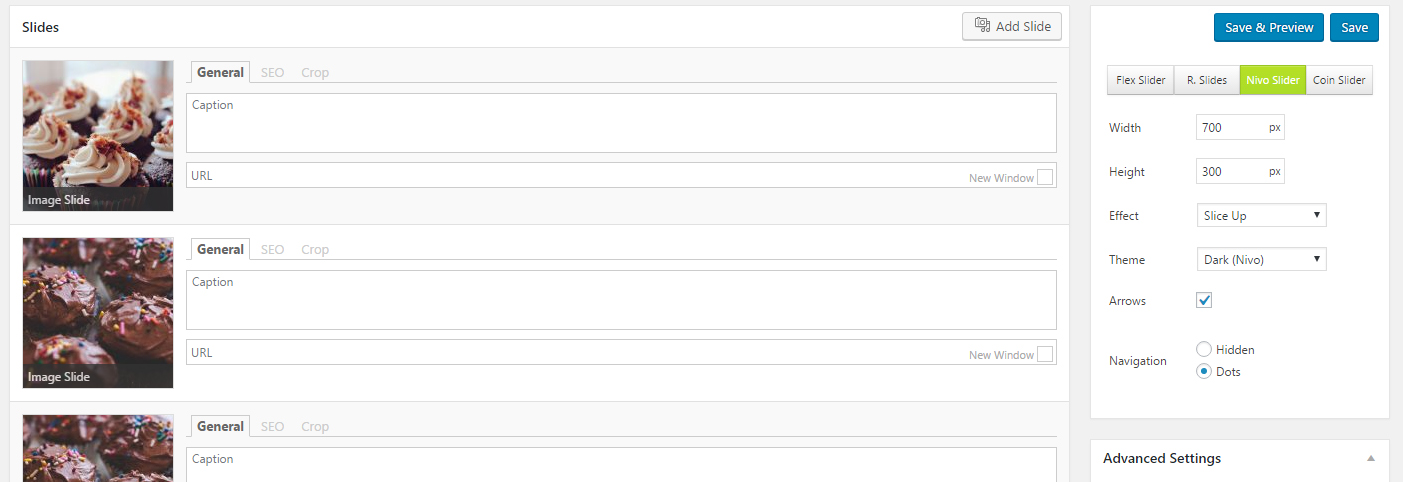Switch to Flex Slider type

(x=1141, y=80)
